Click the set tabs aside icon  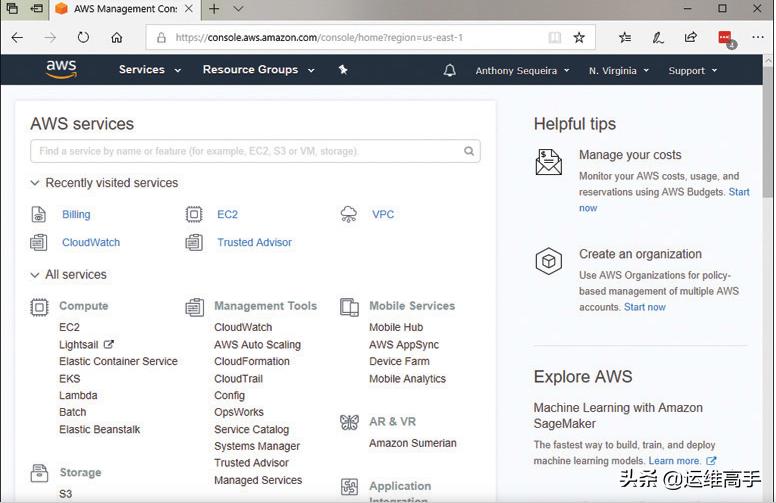click(x=37, y=8)
